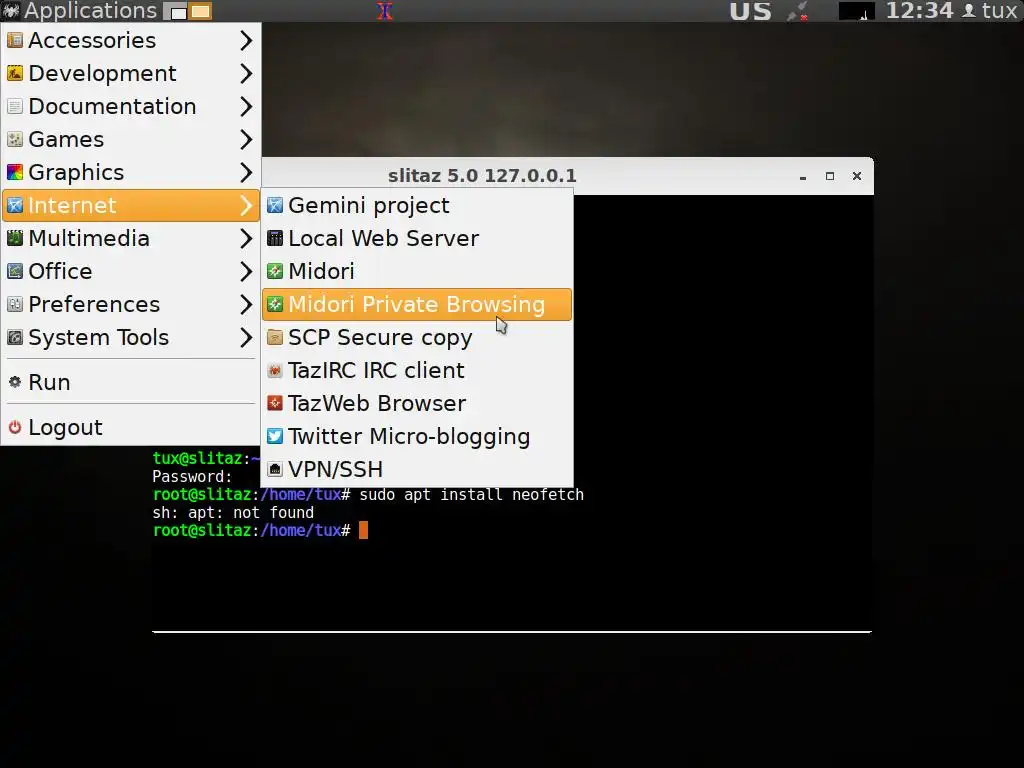Open the Documentation menu entry
1024x768 pixels.
(x=131, y=106)
